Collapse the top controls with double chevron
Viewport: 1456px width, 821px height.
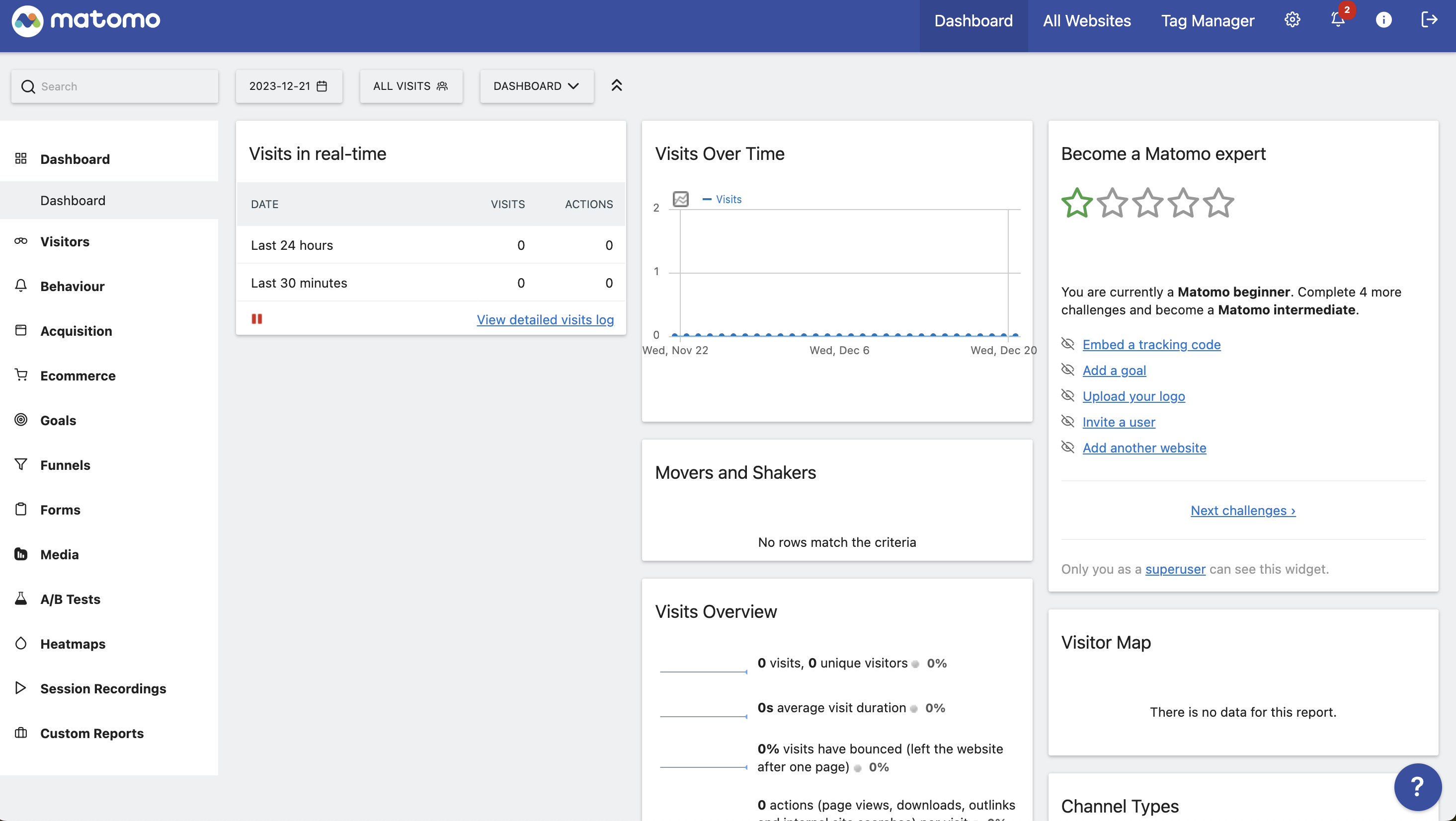[617, 86]
